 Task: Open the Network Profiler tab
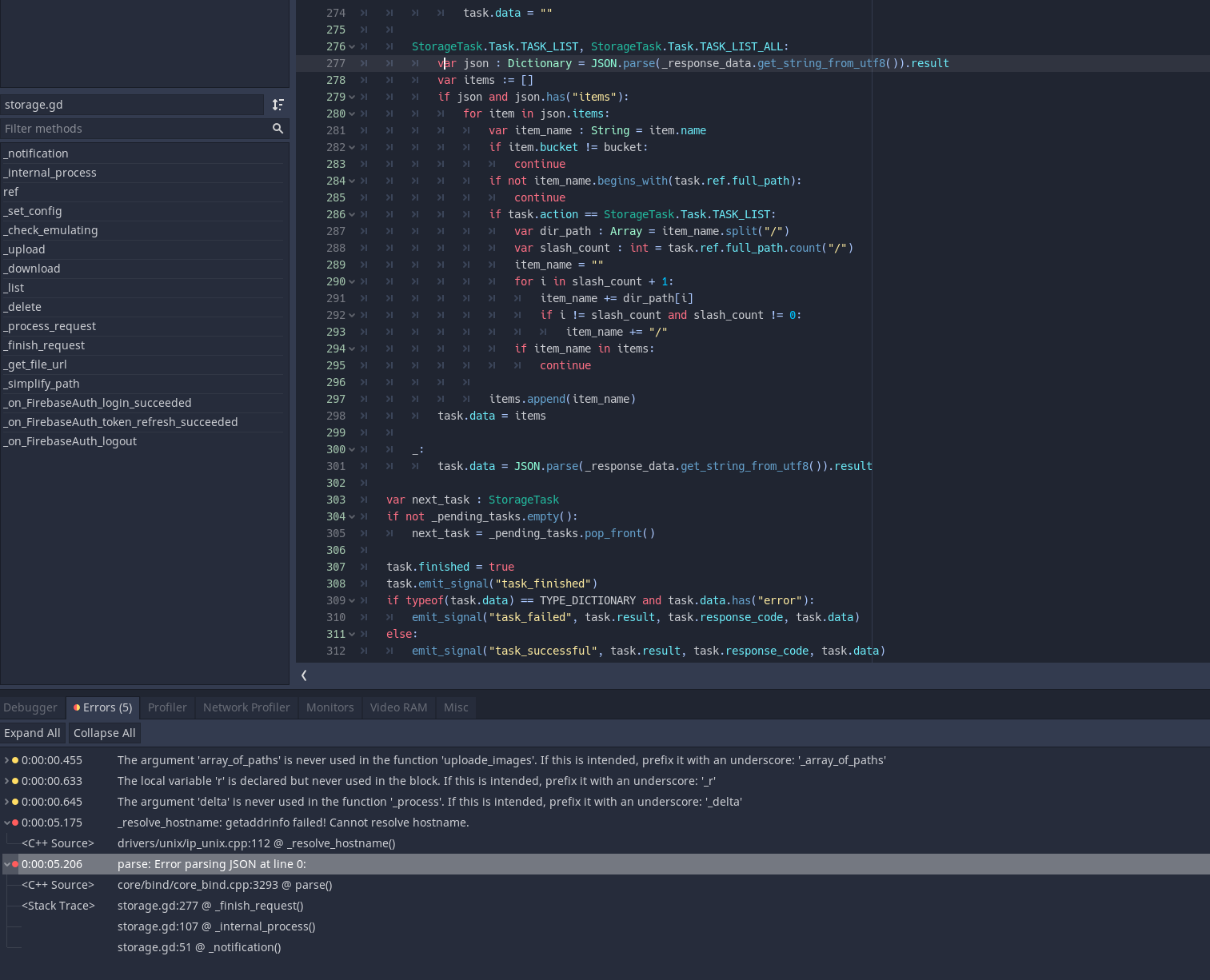pos(246,707)
